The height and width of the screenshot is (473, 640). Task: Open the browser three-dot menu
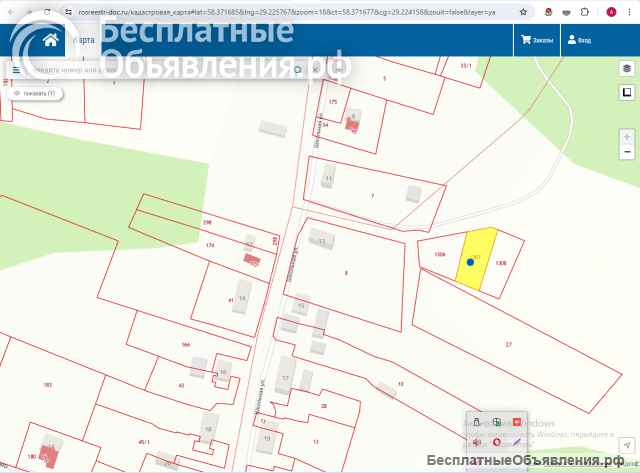[x=629, y=12]
